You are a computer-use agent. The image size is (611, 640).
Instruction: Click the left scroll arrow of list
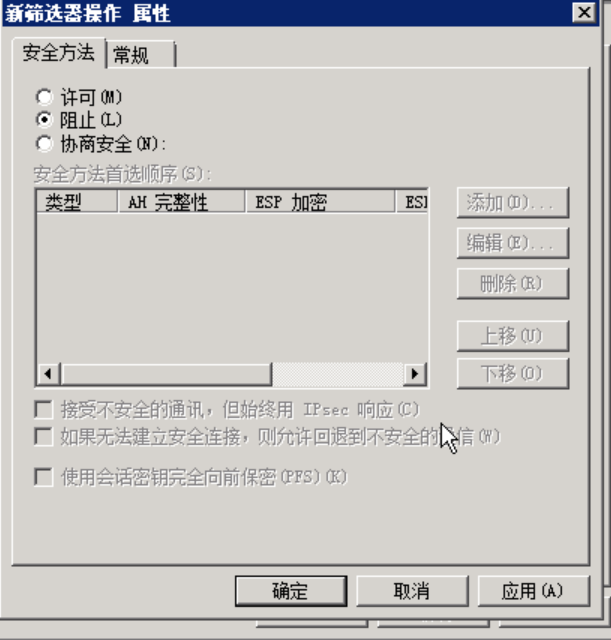49,373
